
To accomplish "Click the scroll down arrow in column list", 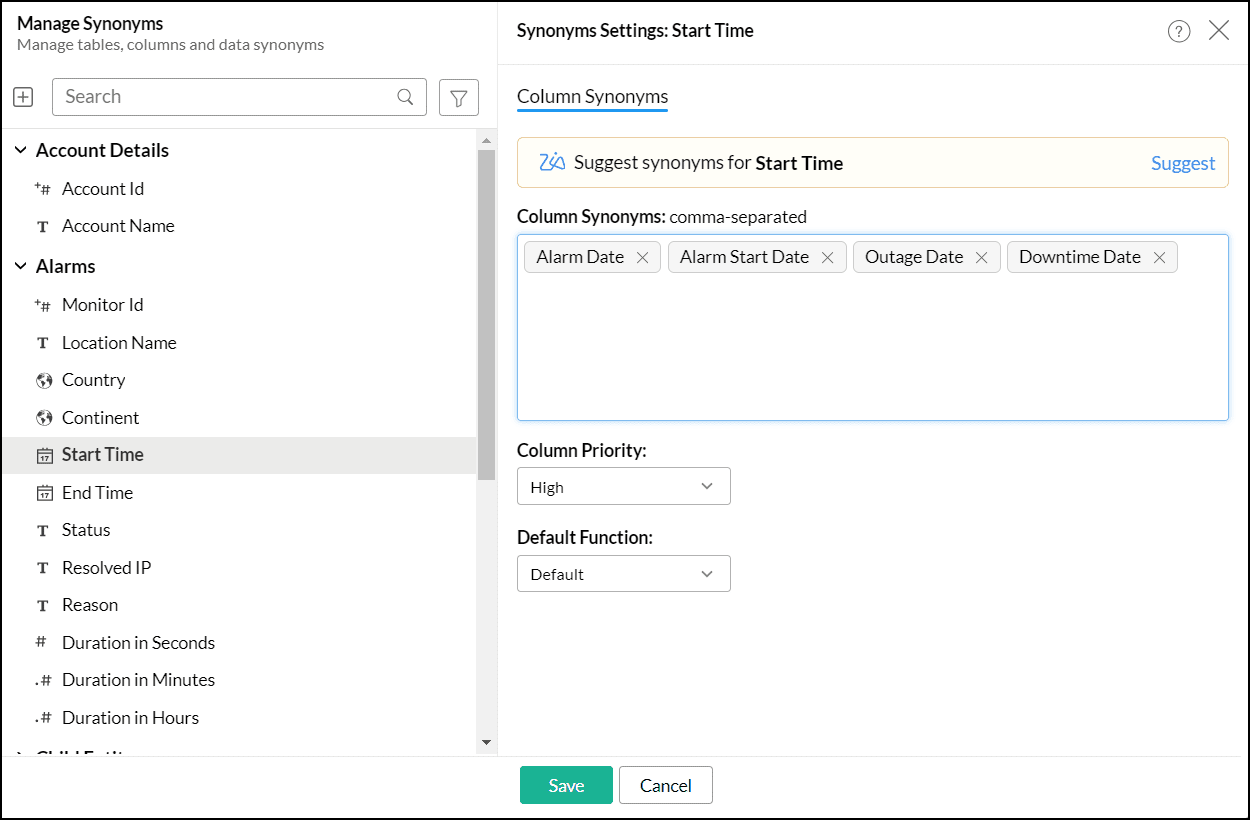I will pos(487,742).
